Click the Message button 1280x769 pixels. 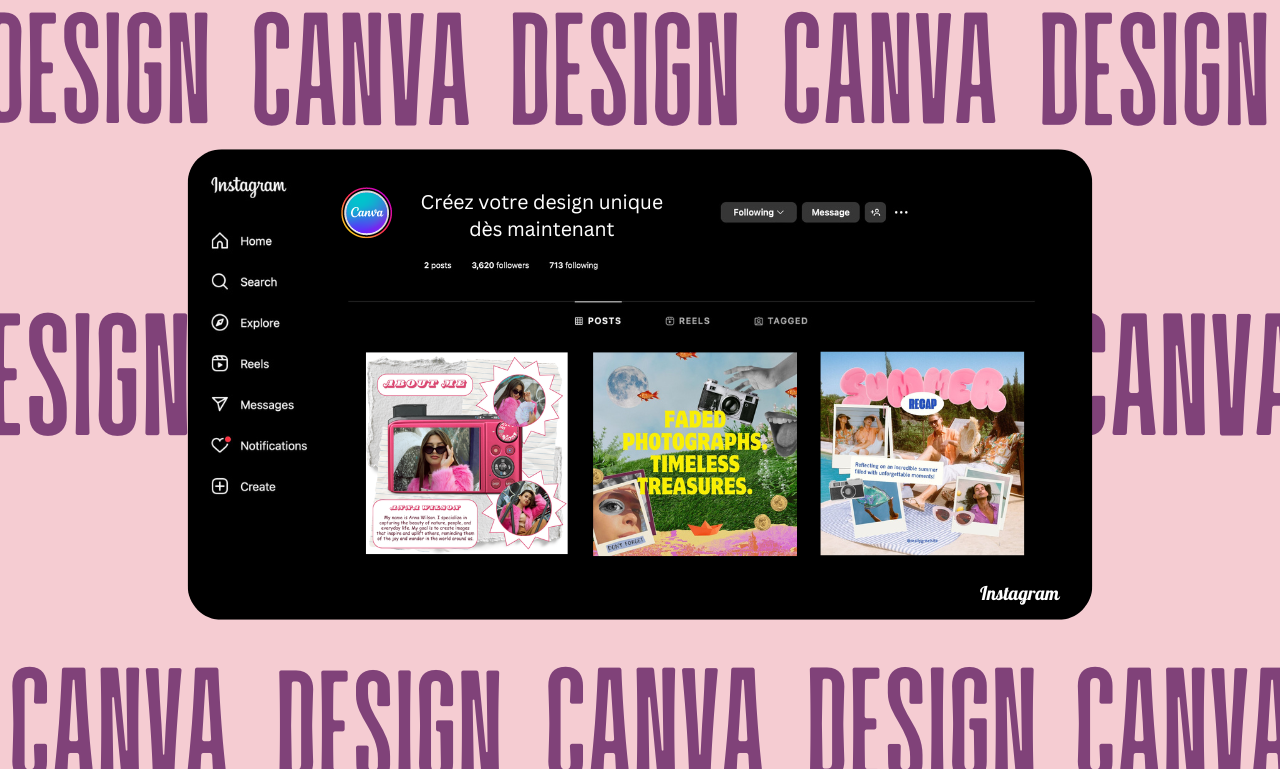coord(830,212)
